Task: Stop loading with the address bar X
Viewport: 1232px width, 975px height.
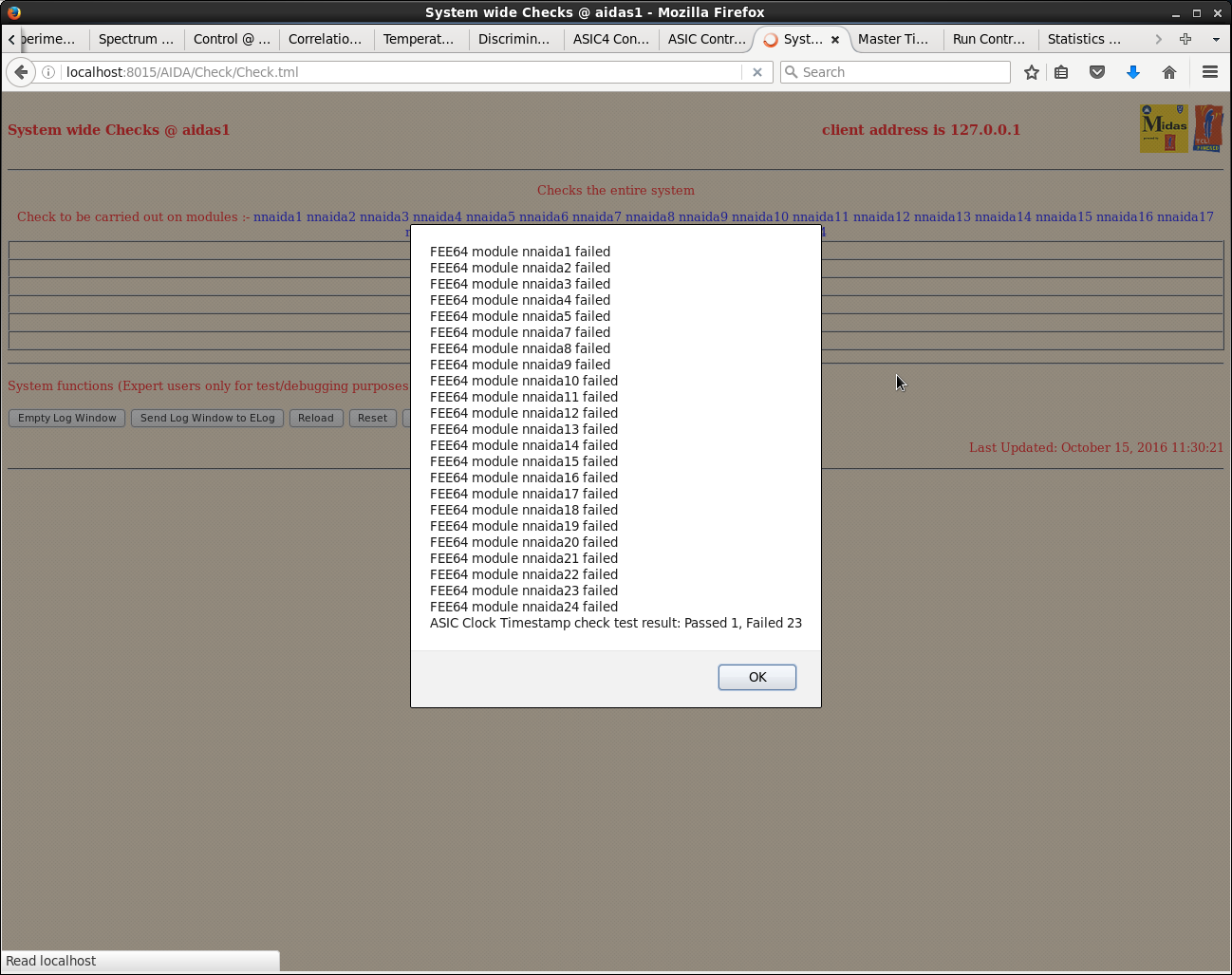Action: click(757, 72)
